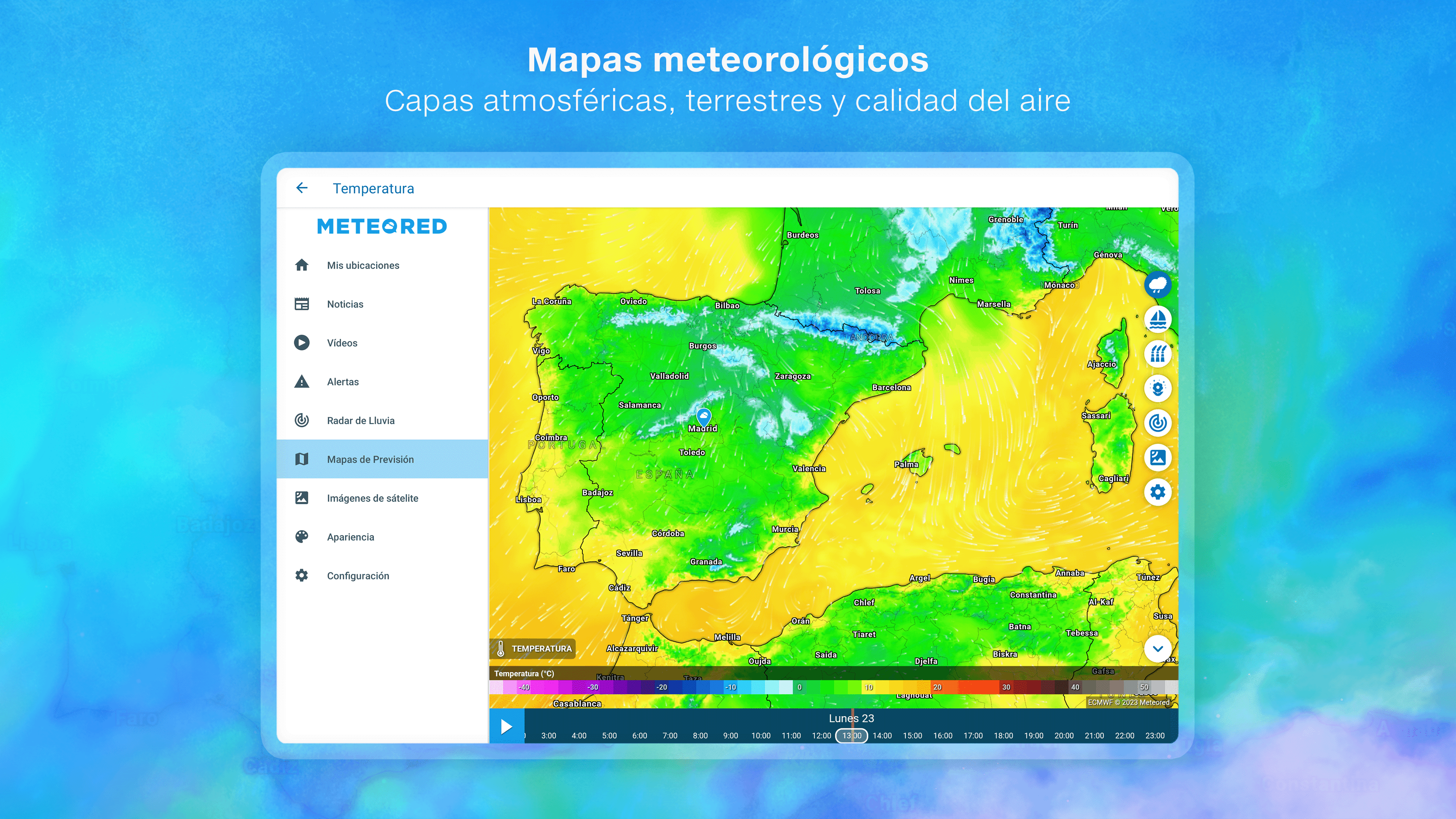This screenshot has height=819, width=1456.
Task: Open Imágenes de sátelite menu item
Action: click(382, 498)
